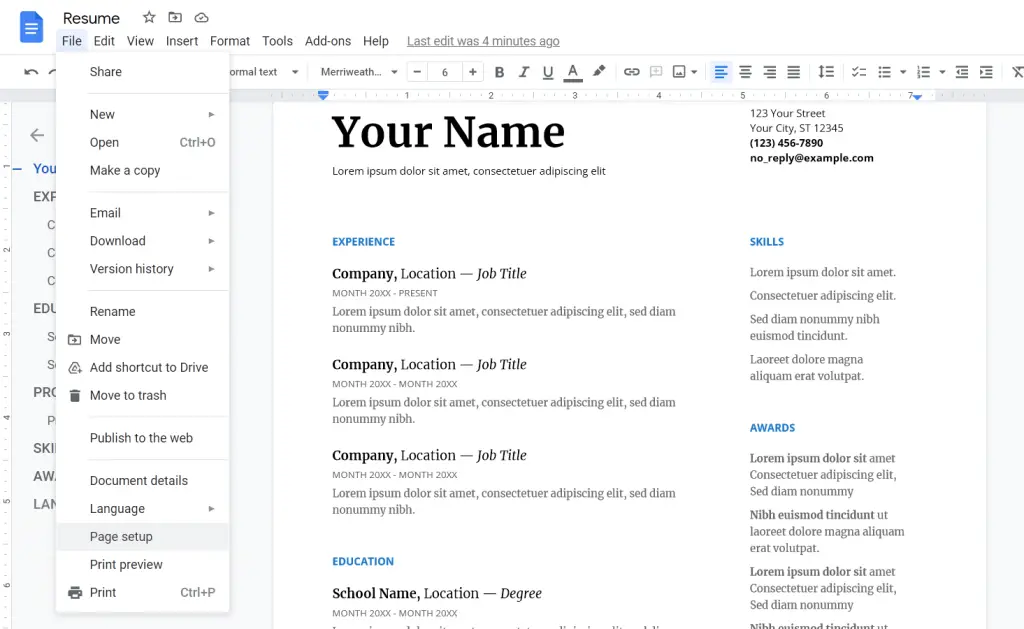Increase the paragraph indent

click(986, 72)
